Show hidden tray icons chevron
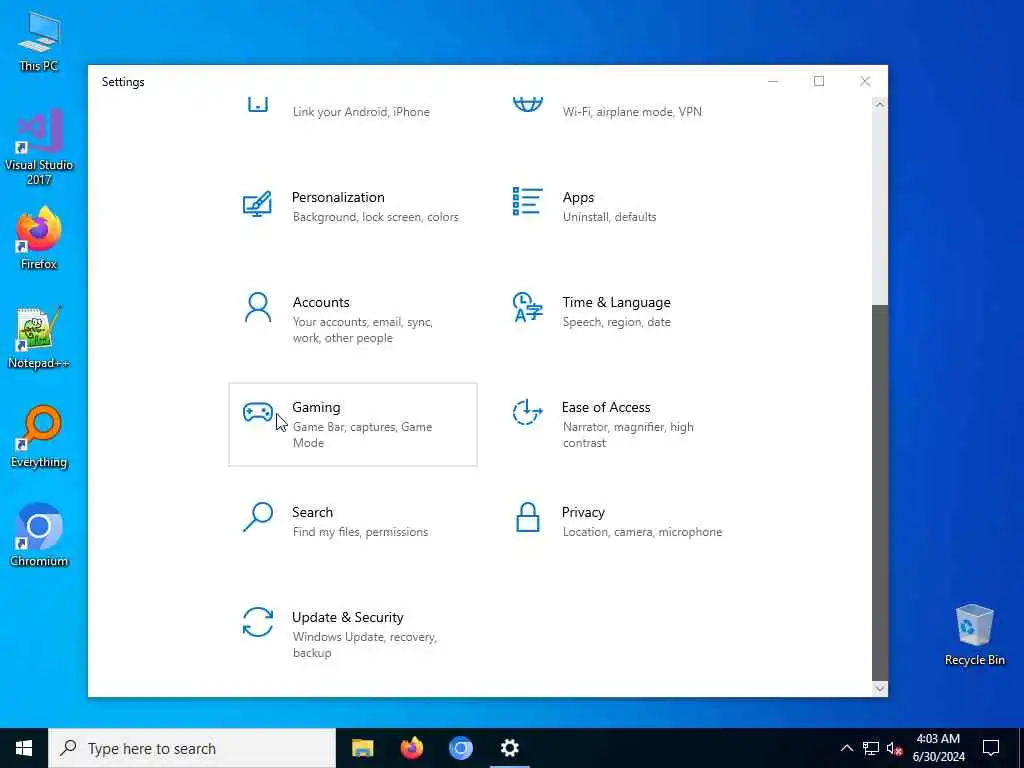 click(x=846, y=748)
